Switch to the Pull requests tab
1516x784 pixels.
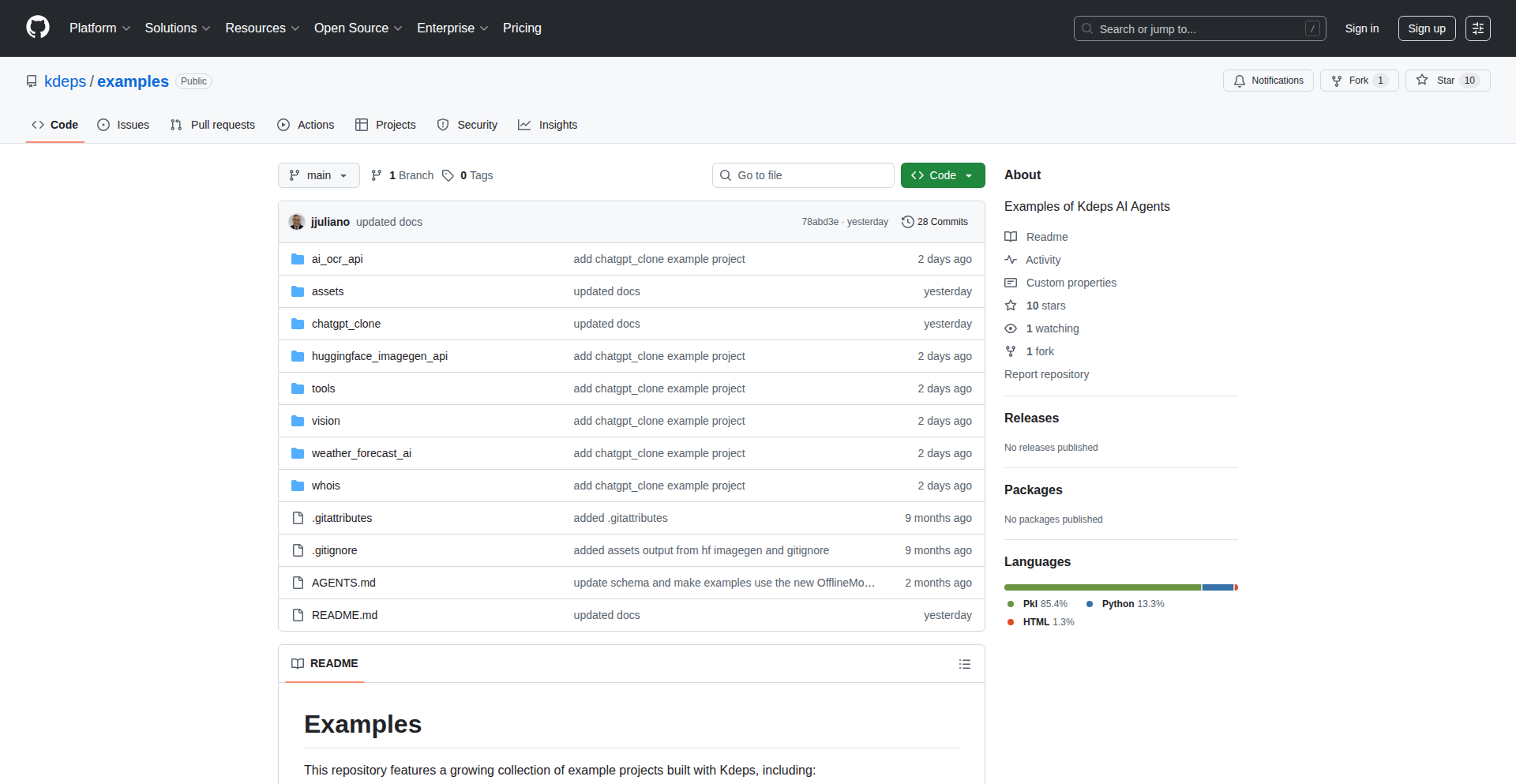click(x=212, y=125)
